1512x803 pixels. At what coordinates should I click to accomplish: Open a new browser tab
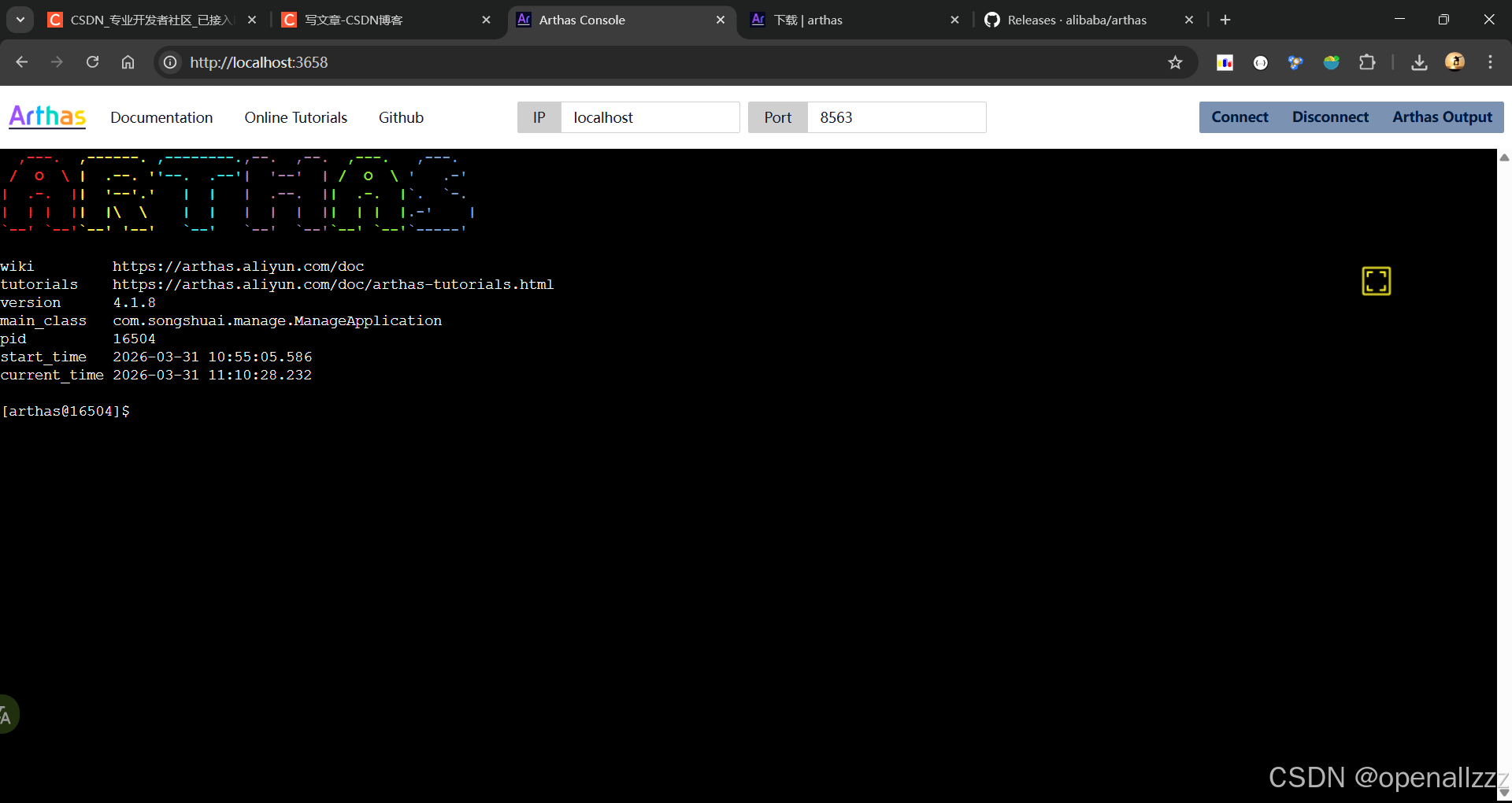coord(1225,20)
